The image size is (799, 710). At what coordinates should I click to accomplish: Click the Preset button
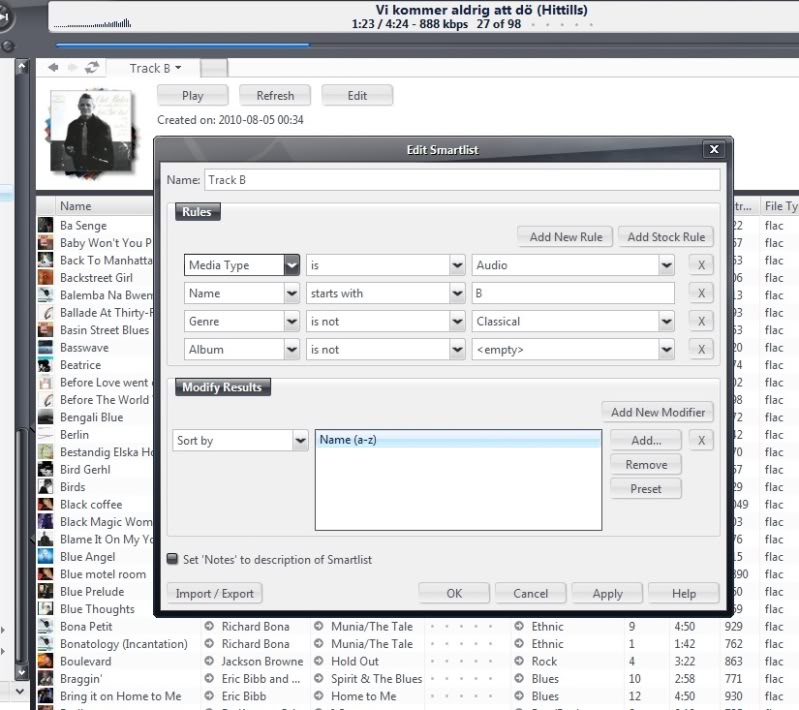coord(646,489)
